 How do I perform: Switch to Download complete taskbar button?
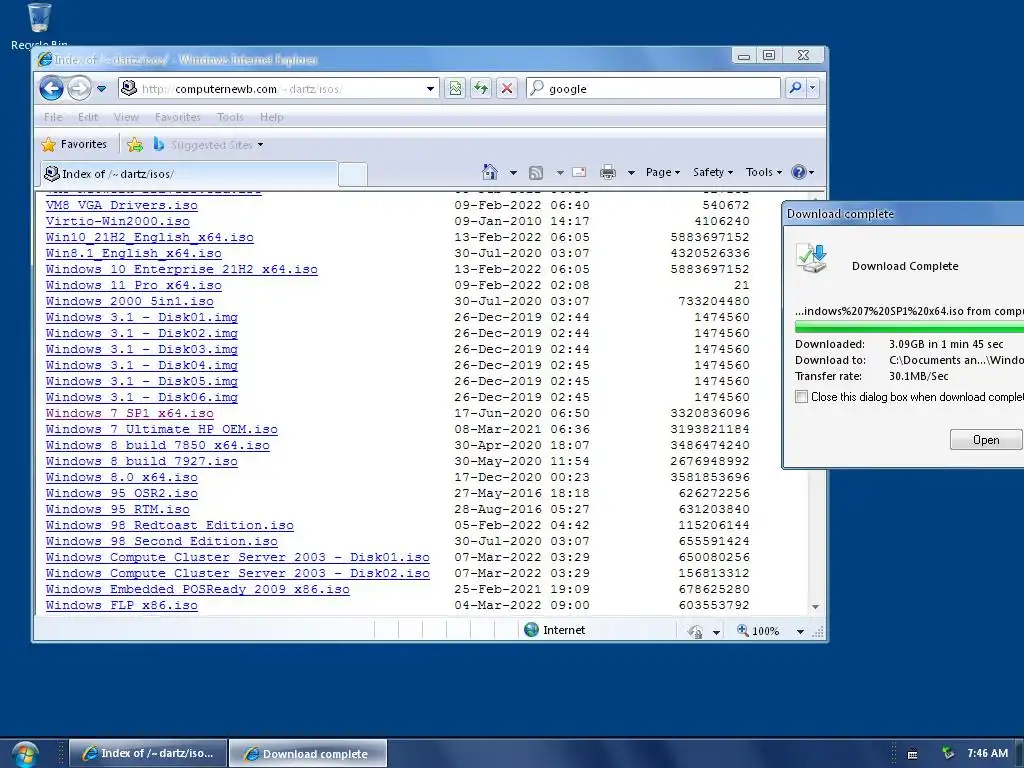point(308,753)
